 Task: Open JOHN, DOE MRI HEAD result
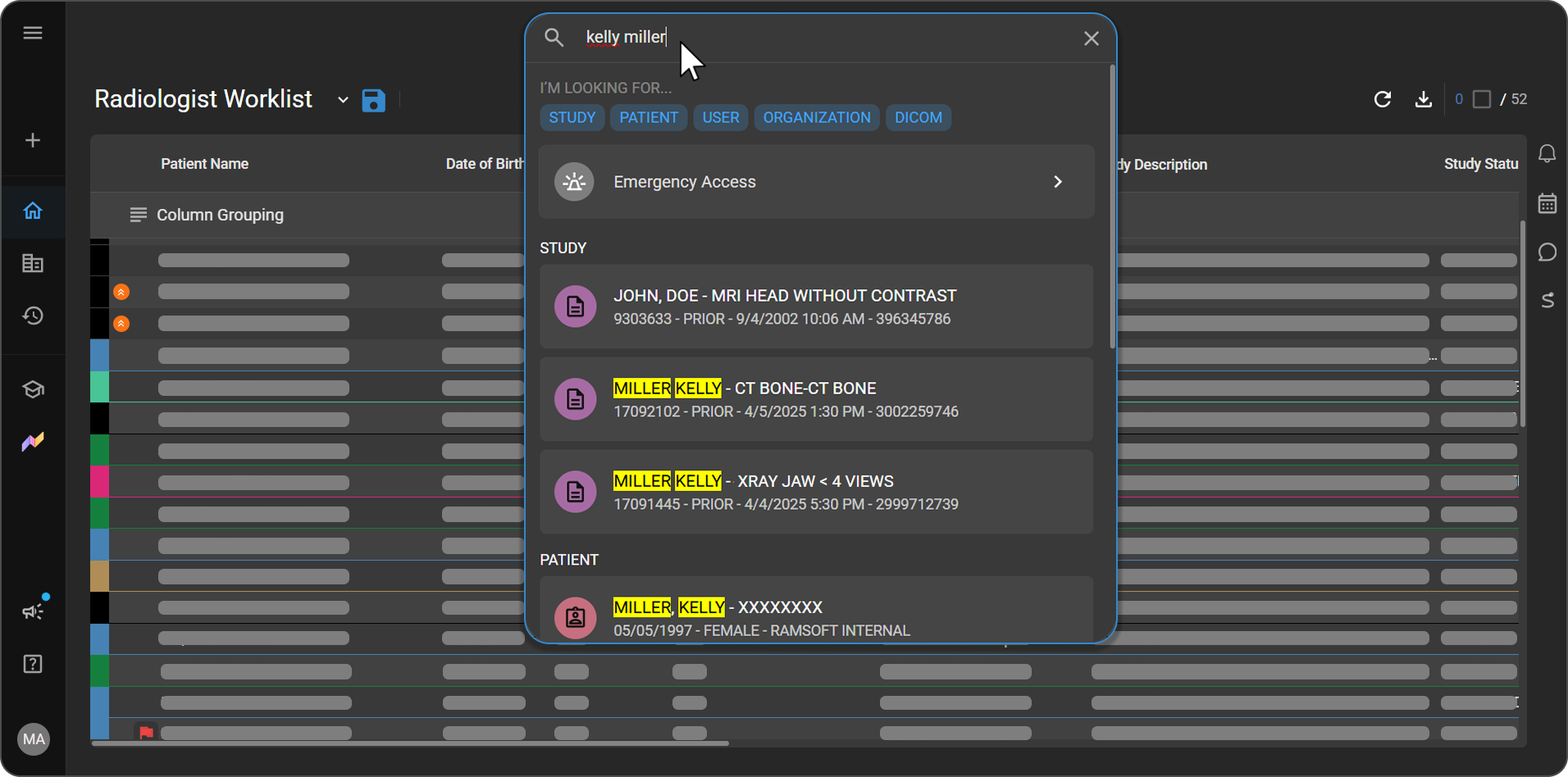(817, 307)
